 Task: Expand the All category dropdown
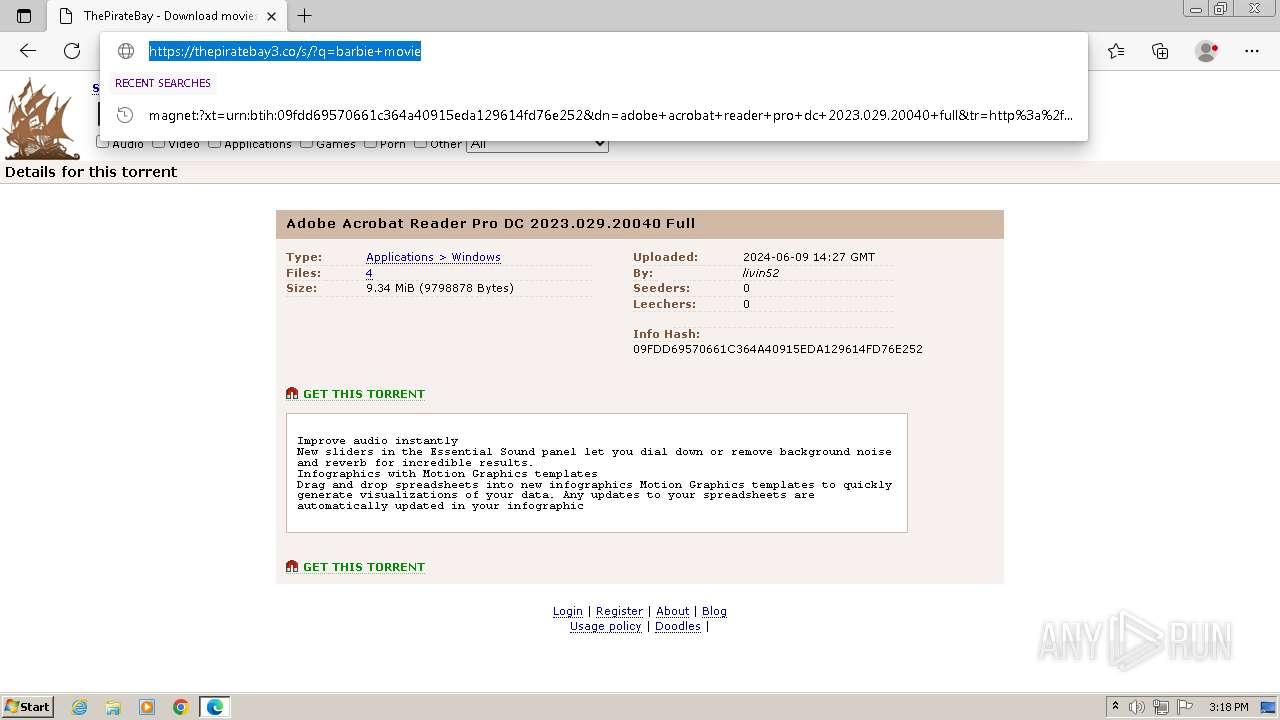click(x=537, y=144)
